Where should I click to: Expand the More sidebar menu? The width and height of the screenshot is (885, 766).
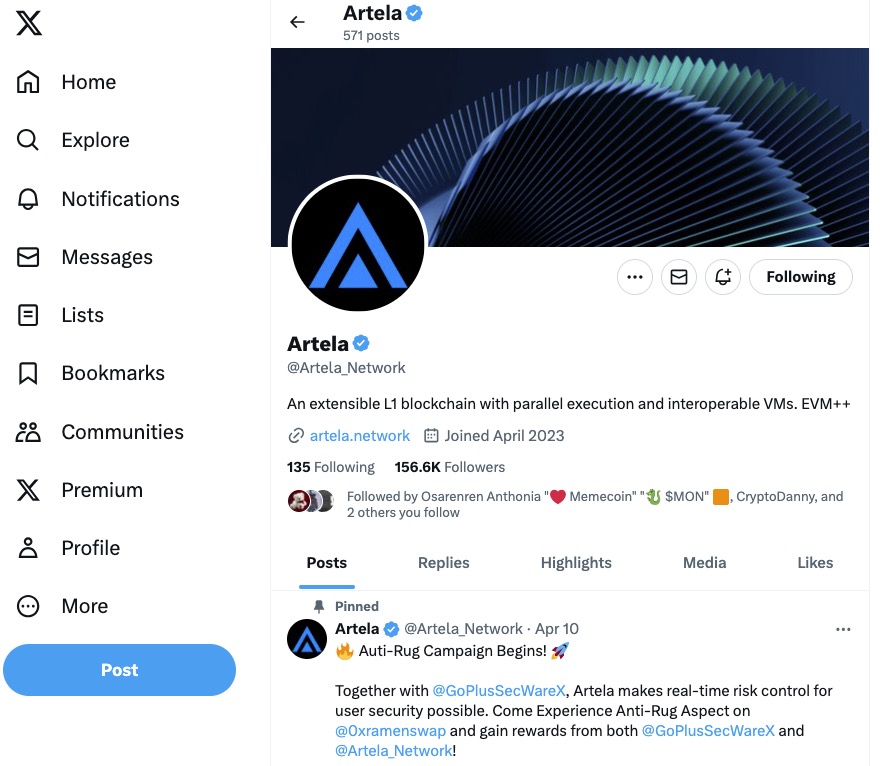[62, 606]
